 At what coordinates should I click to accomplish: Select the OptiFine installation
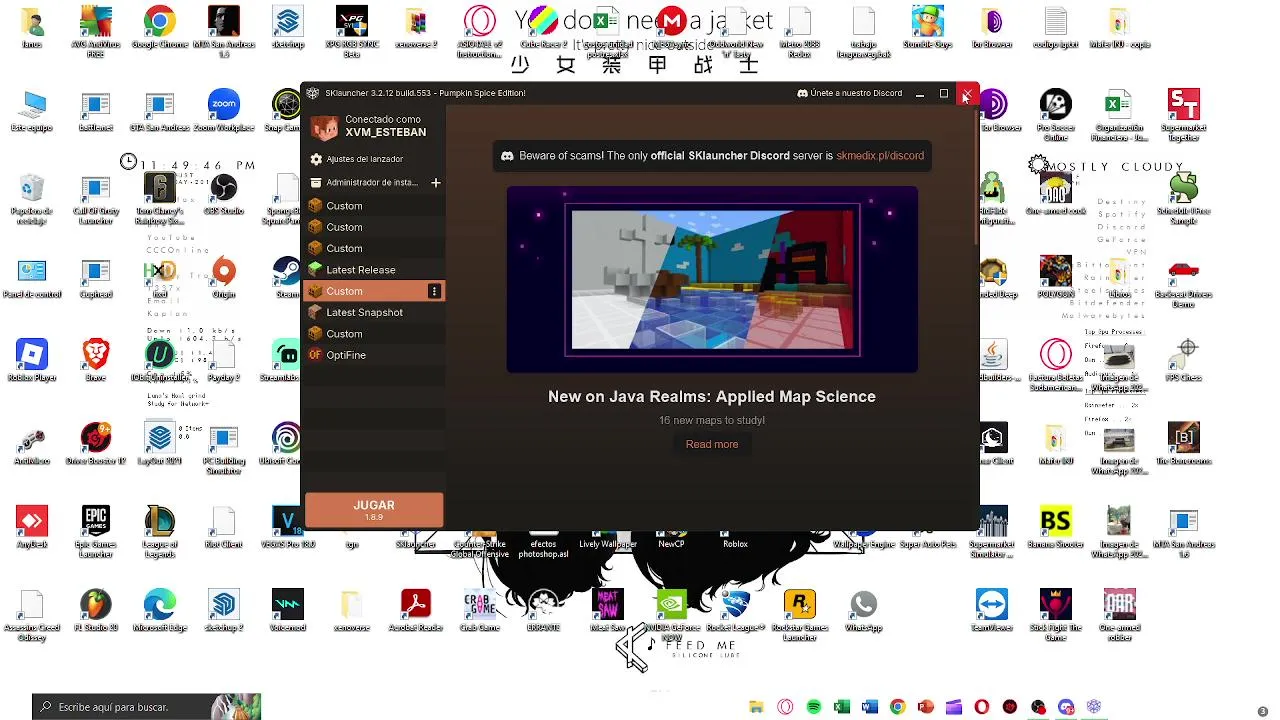[x=373, y=355]
